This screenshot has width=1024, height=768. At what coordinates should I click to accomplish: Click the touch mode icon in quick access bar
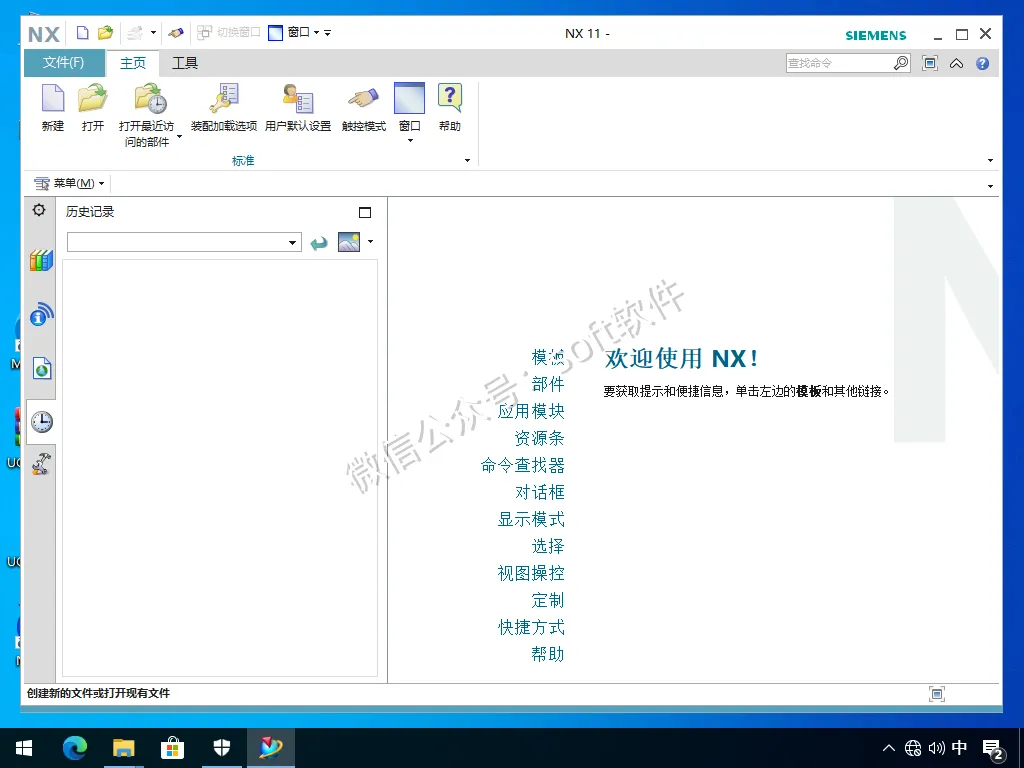(176, 33)
